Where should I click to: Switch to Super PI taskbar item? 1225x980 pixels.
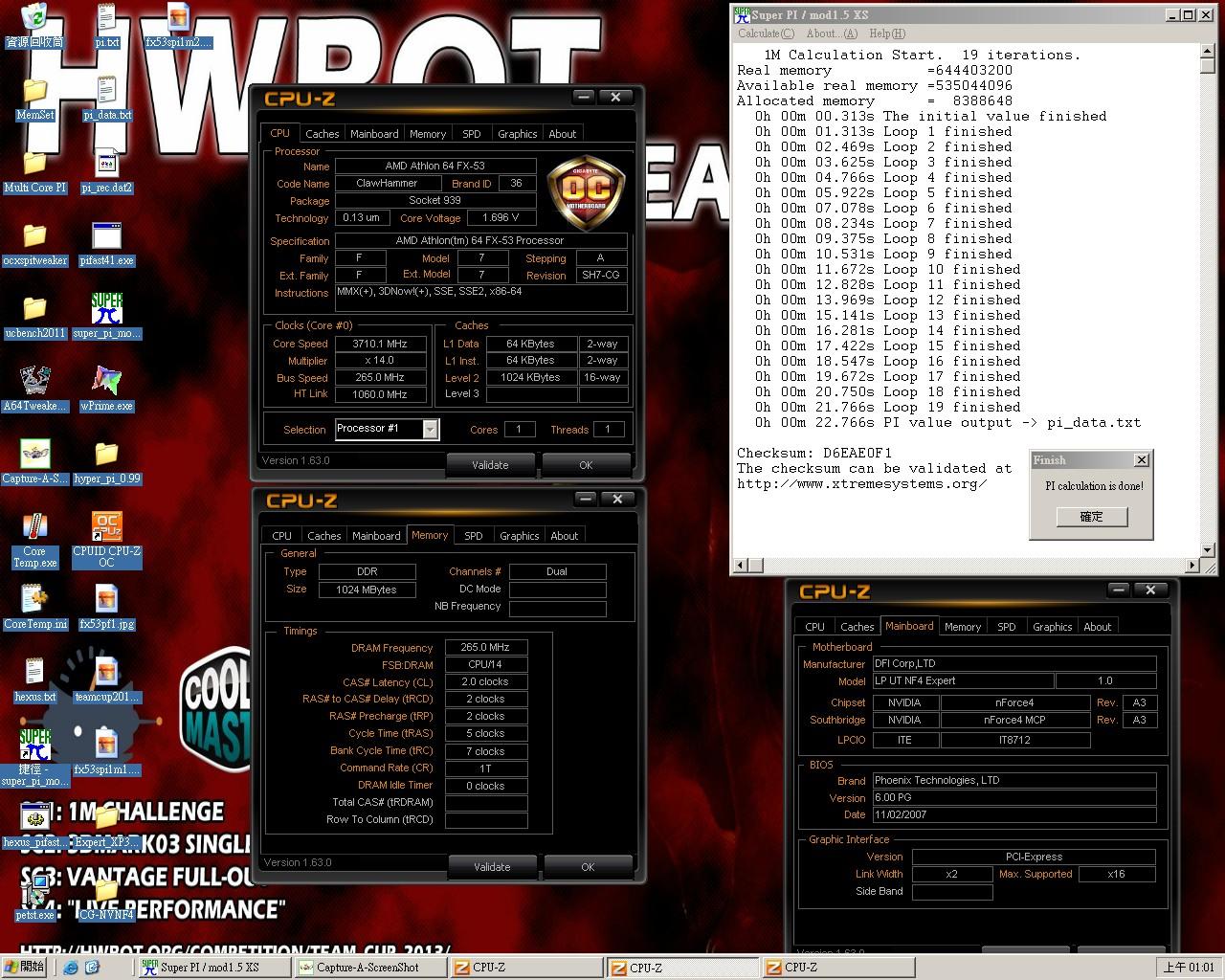point(214,968)
